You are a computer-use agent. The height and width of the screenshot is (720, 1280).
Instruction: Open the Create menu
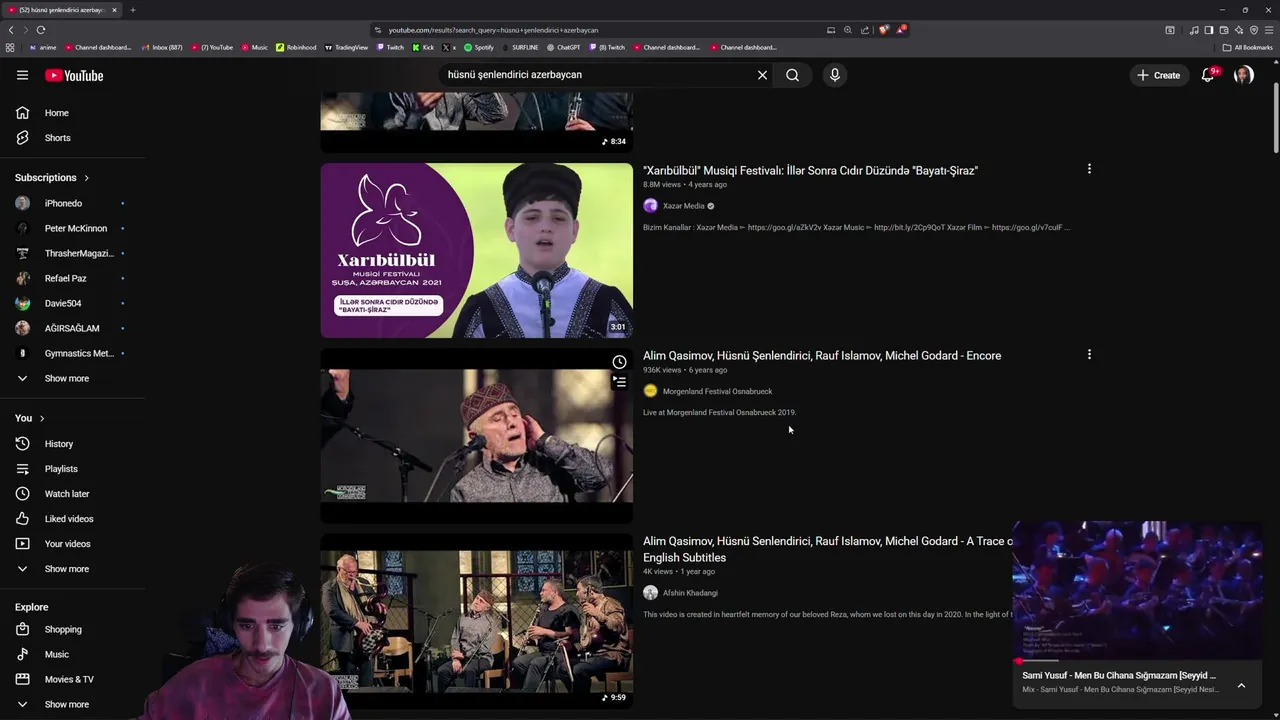(x=1159, y=75)
